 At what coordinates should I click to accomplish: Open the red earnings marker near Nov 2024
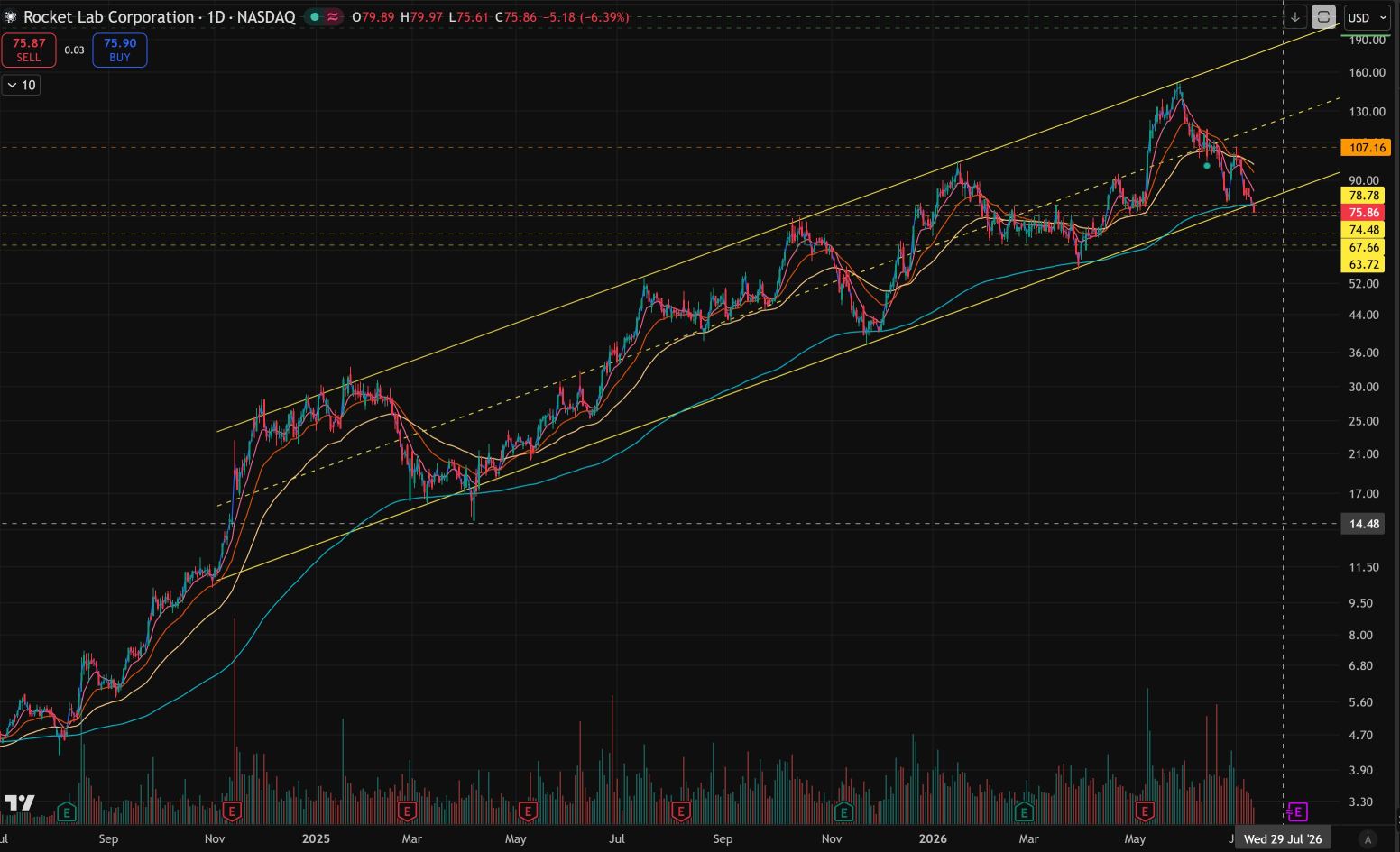pos(232,812)
